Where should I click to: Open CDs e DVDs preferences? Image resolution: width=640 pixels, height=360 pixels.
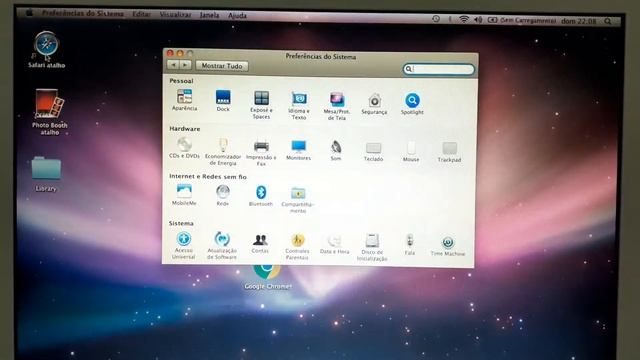click(184, 148)
